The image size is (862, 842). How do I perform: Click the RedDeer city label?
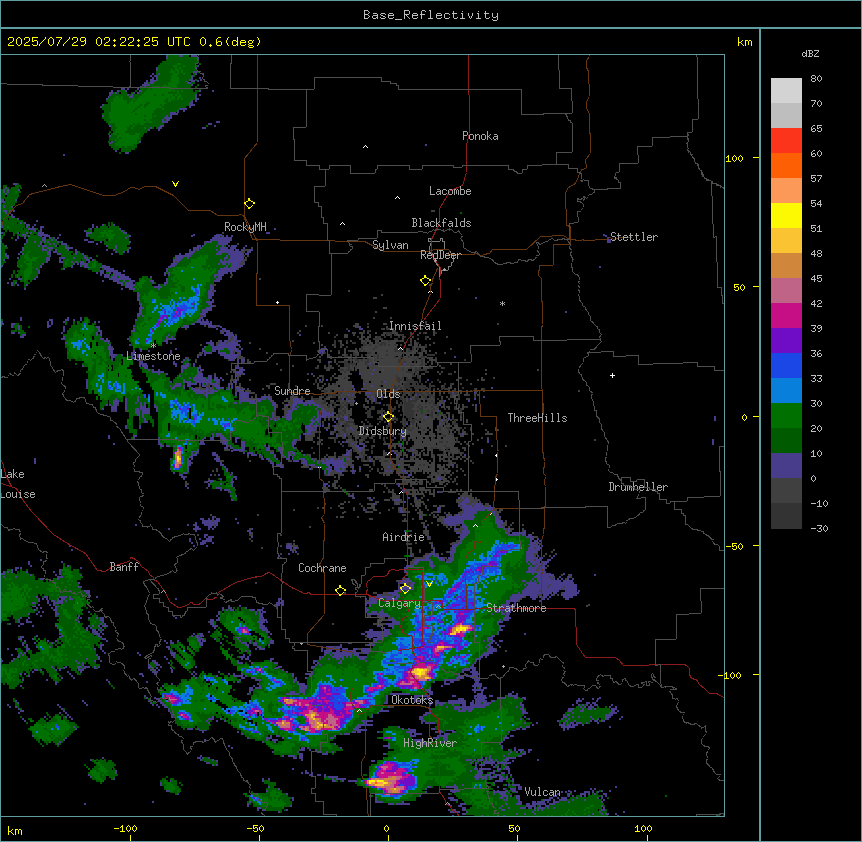click(440, 255)
